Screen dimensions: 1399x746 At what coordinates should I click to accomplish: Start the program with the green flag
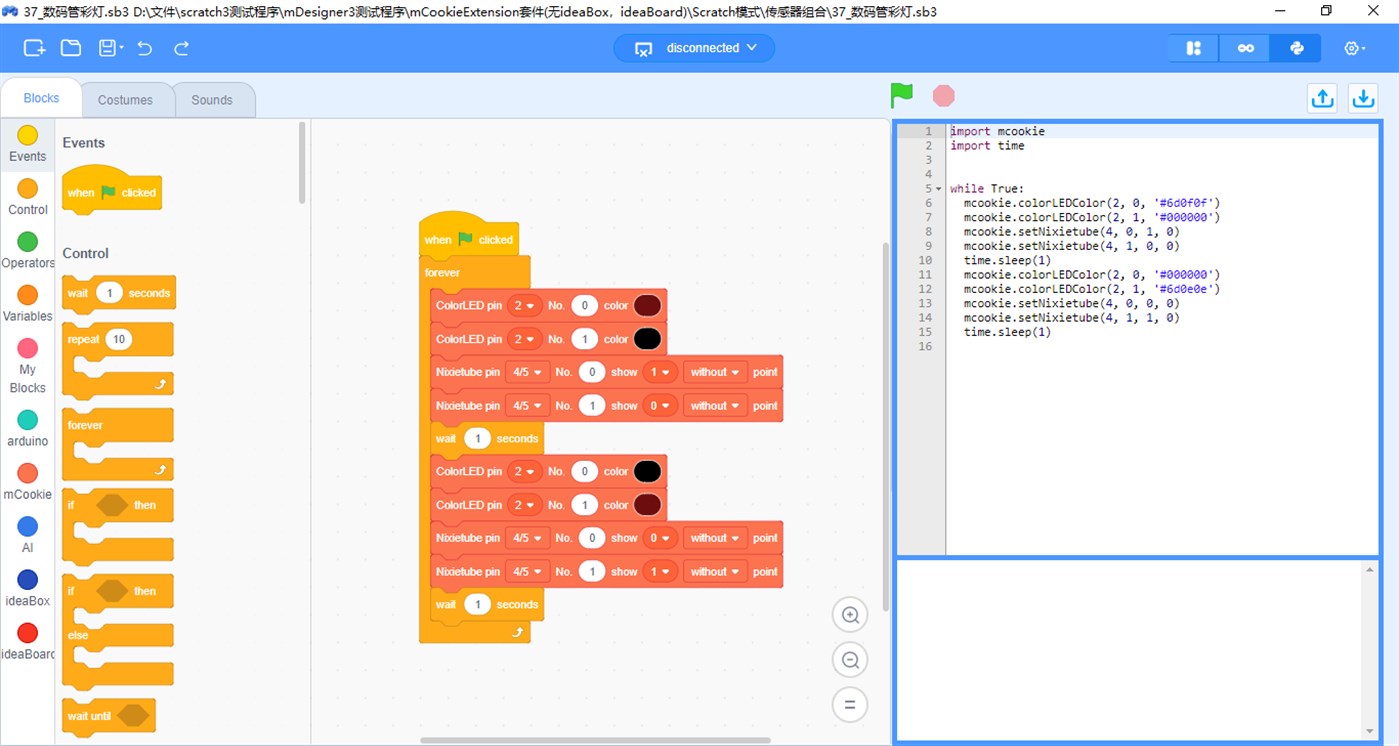tap(900, 95)
